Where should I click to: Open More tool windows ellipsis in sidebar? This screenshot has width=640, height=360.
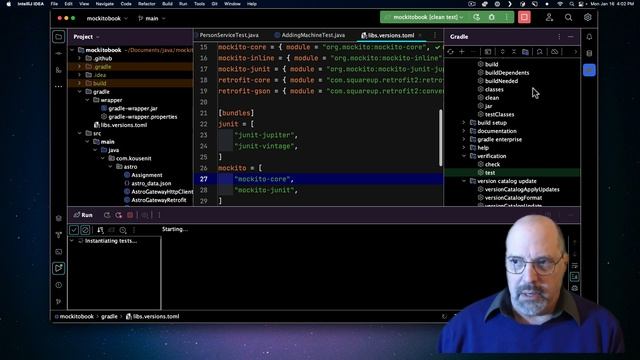[59, 87]
